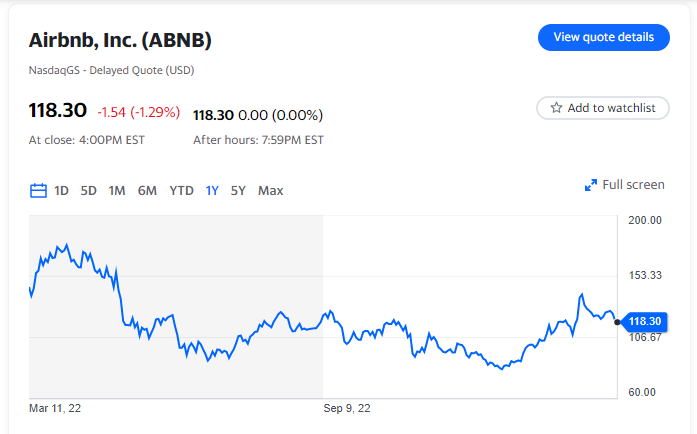Add ABNB to watchlist
697x434 pixels.
[603, 108]
